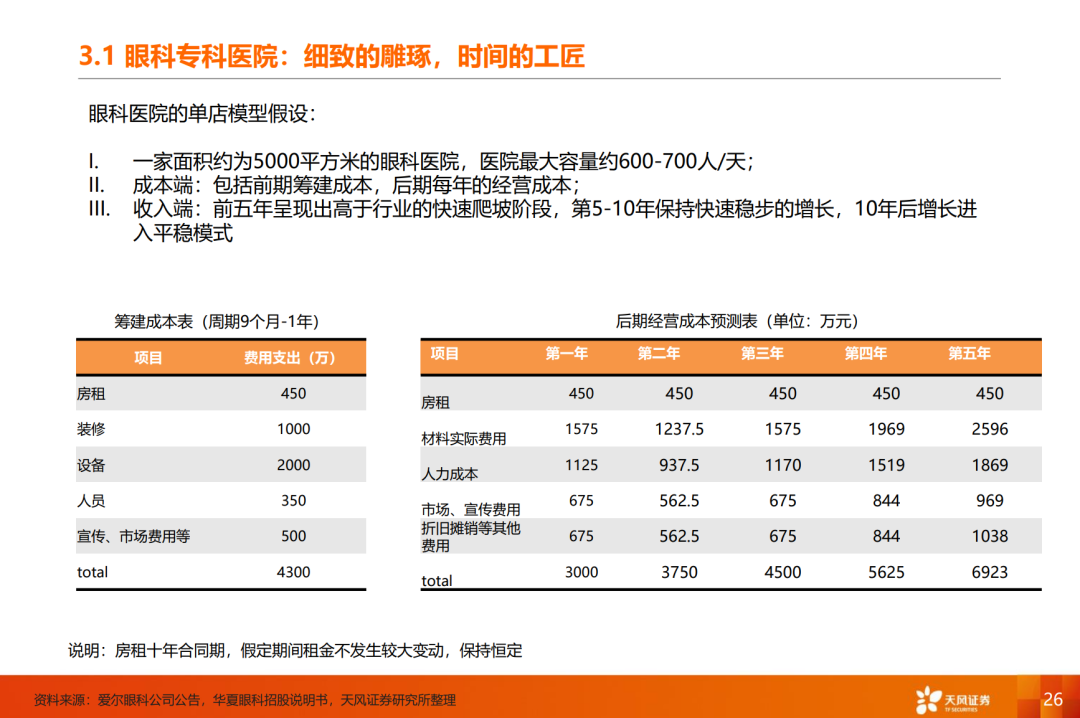This screenshot has width=1080, height=718.
Task: Click the 设备 row value 2000
Action: pos(293,465)
